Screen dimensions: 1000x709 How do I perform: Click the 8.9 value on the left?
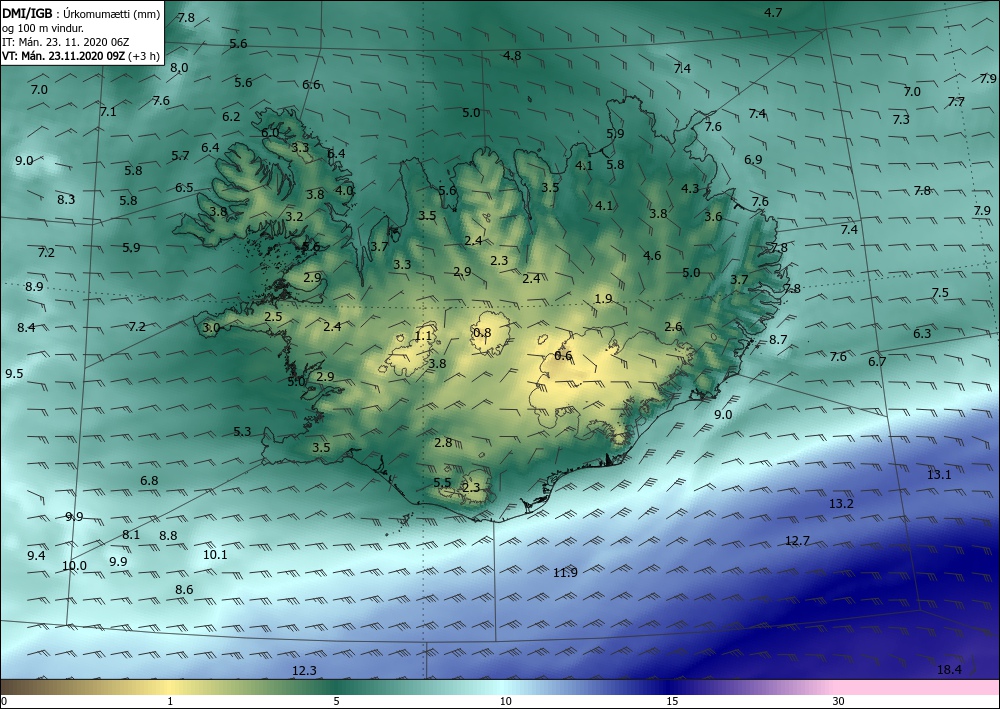tap(34, 287)
